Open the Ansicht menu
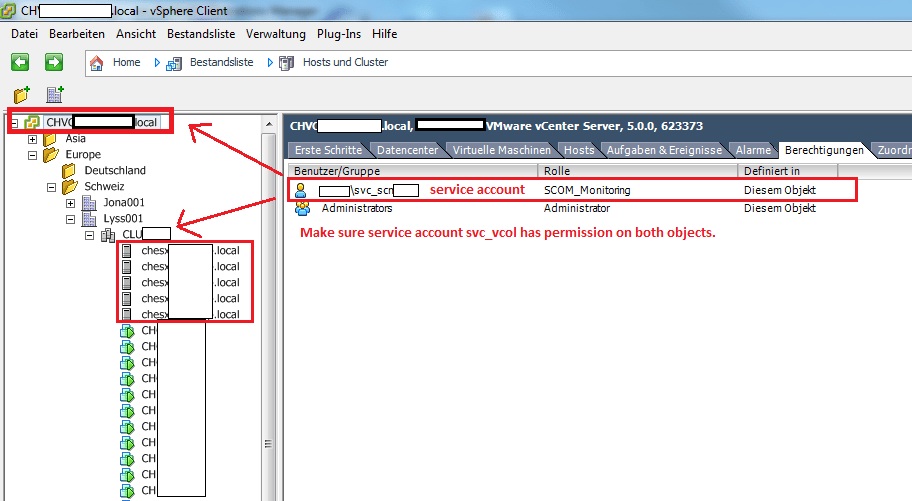The height and width of the screenshot is (501, 912). pos(136,34)
